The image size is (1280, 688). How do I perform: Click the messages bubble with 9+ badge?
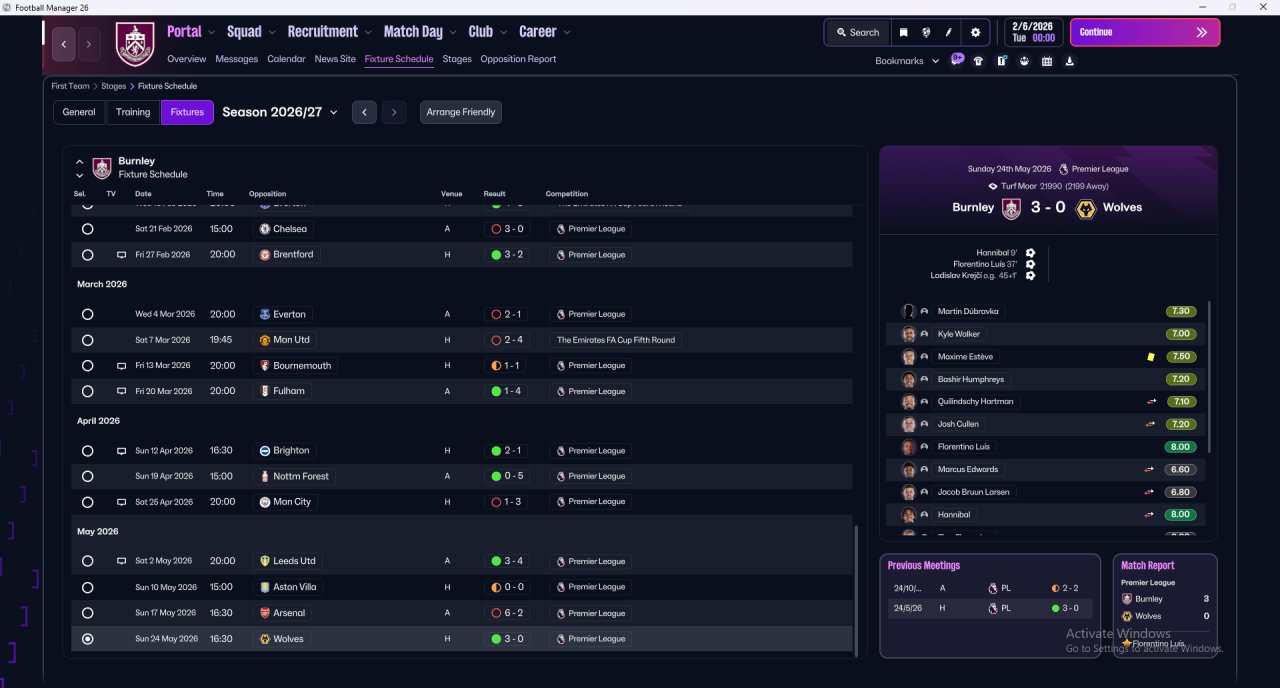click(957, 60)
